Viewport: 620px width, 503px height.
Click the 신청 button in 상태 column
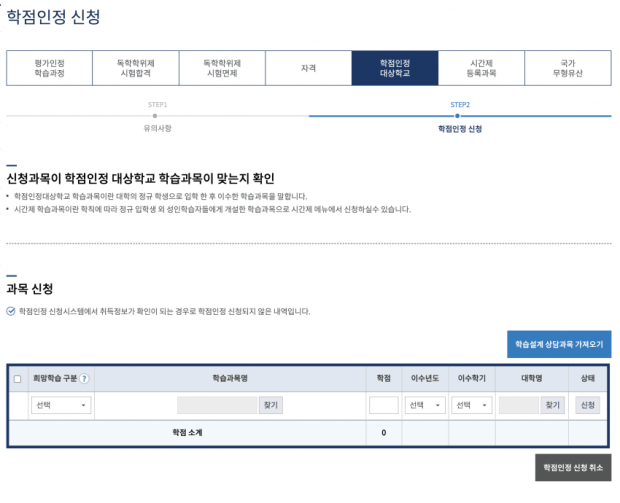(588, 405)
